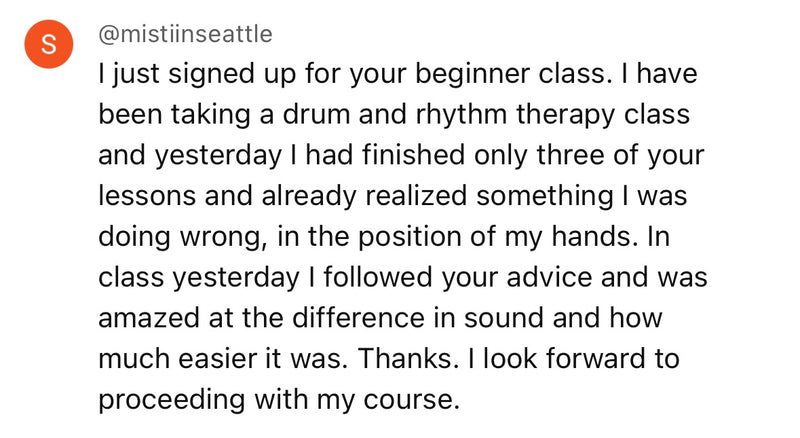
Task: Click the line starting "amazed at the difference"
Action: [x=382, y=319]
